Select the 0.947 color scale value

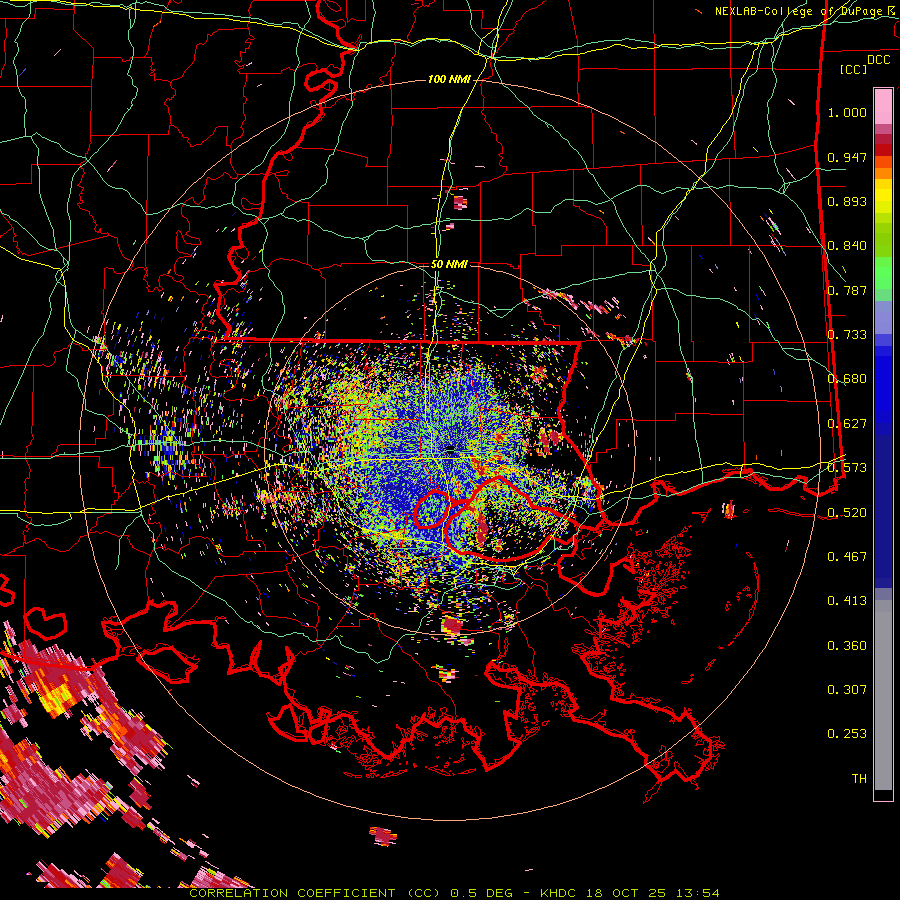847,157
